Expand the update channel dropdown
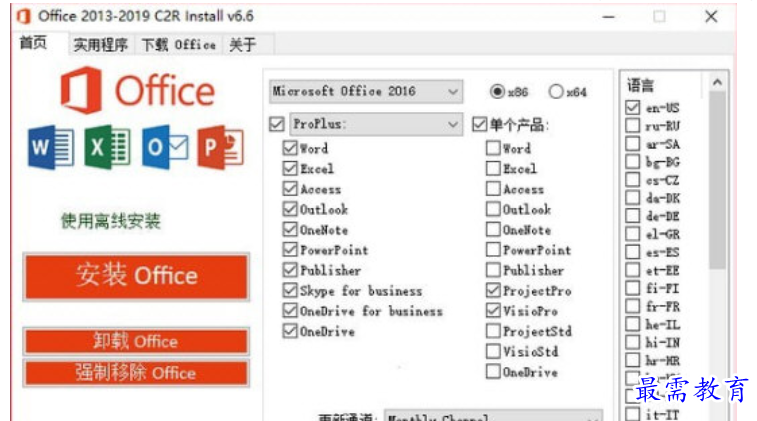 click(493, 415)
